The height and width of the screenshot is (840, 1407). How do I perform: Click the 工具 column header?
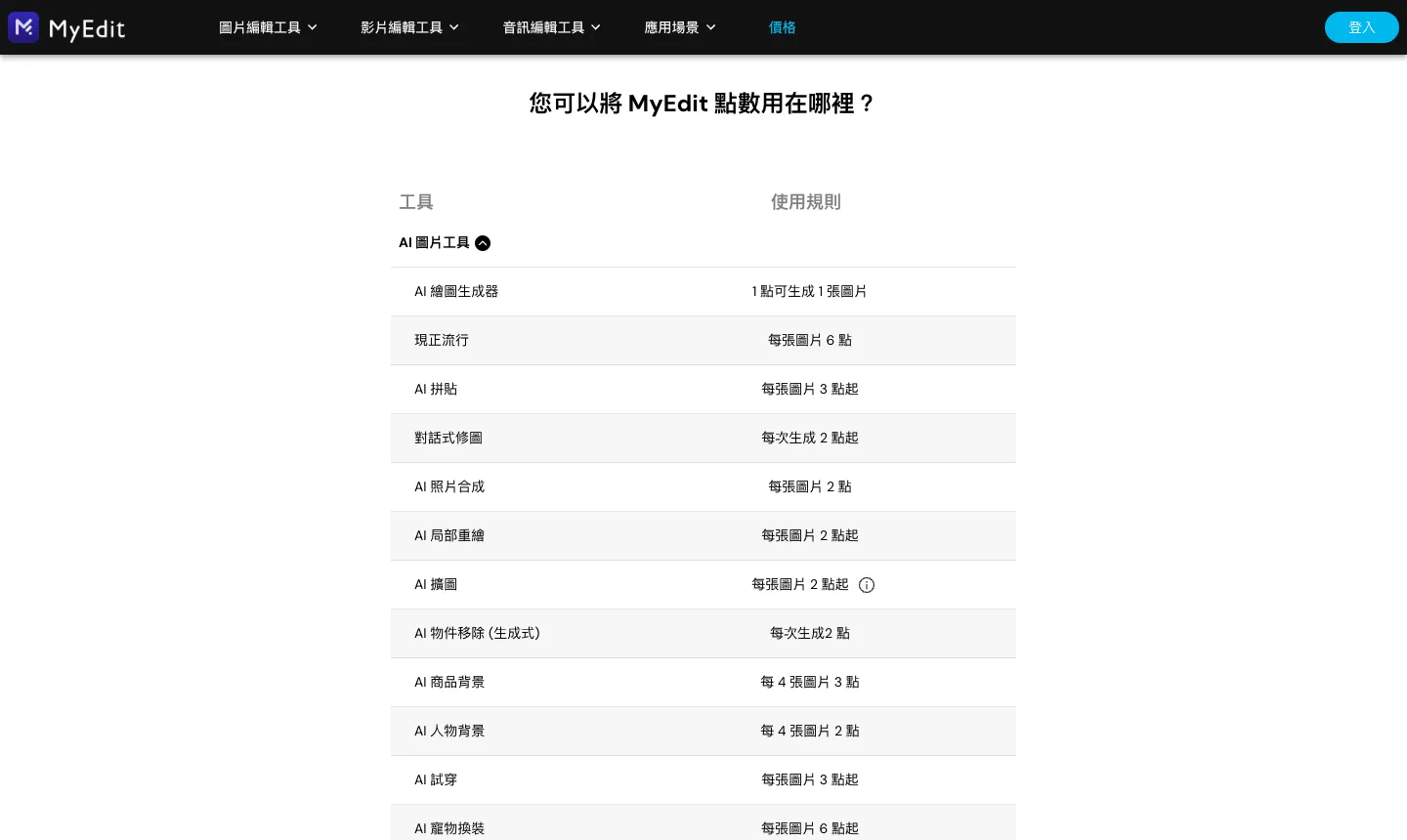(x=416, y=202)
